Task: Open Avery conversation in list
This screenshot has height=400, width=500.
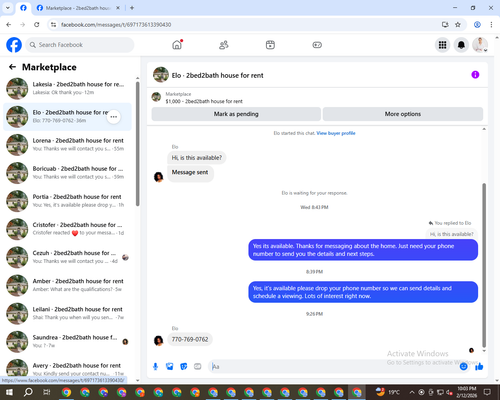Action: click(x=67, y=368)
